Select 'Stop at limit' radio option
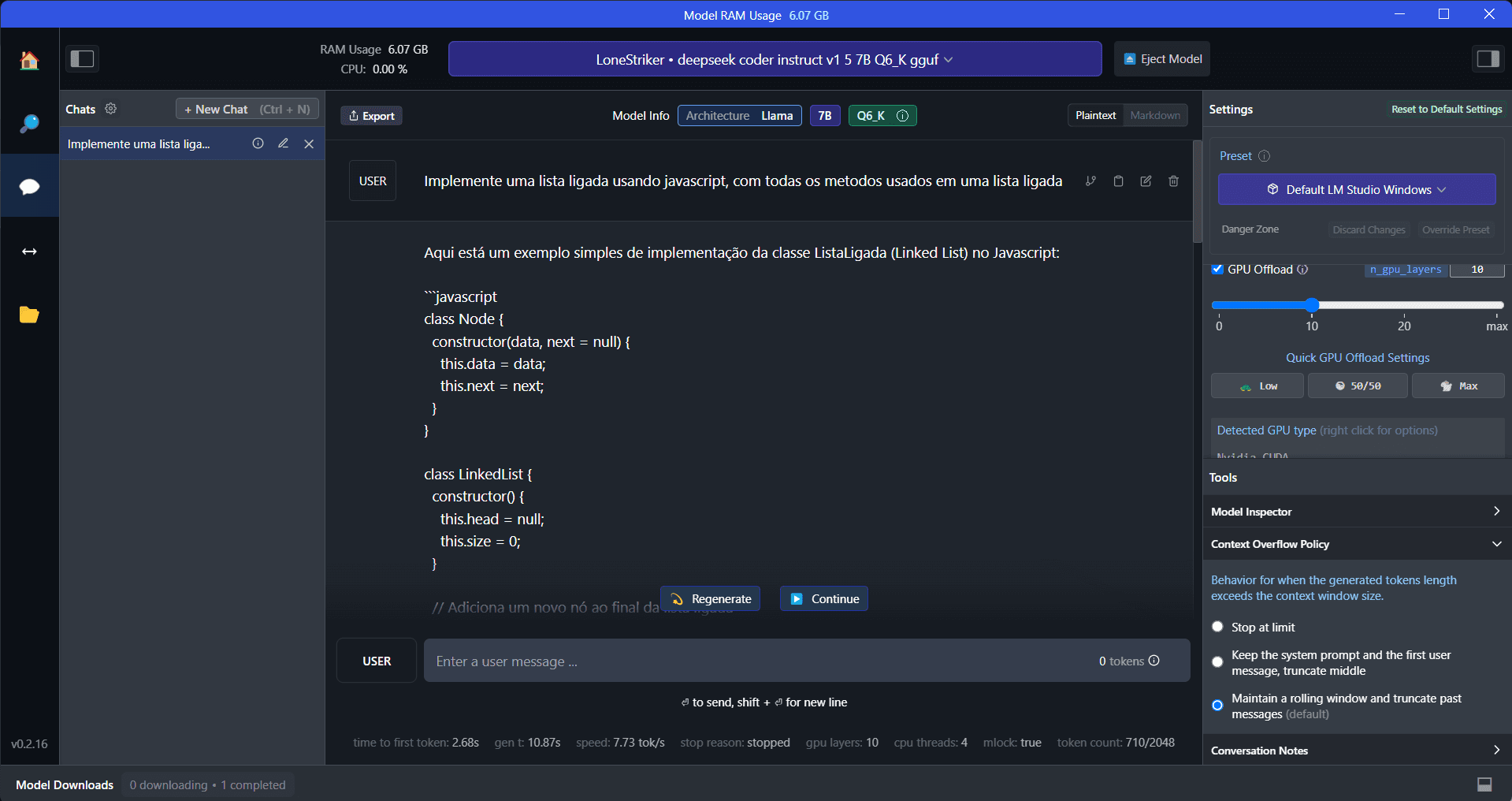The width and height of the screenshot is (1512, 801). (x=1217, y=627)
